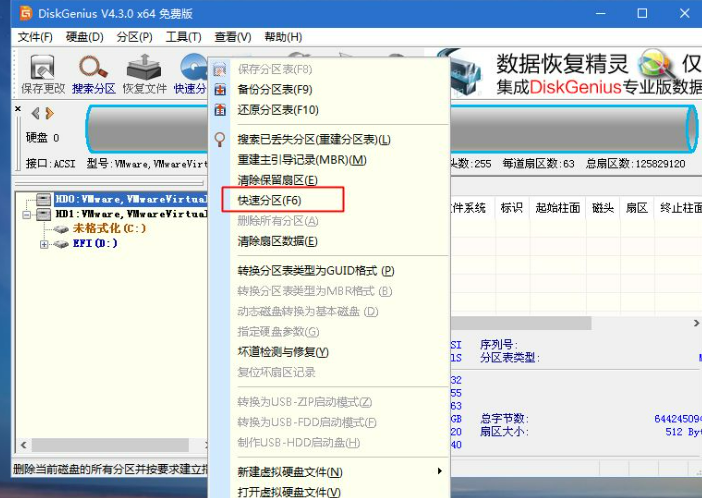Click the 搜索分区 (Search Partition) toolbar icon
This screenshot has height=498, width=702.
pos(93,70)
